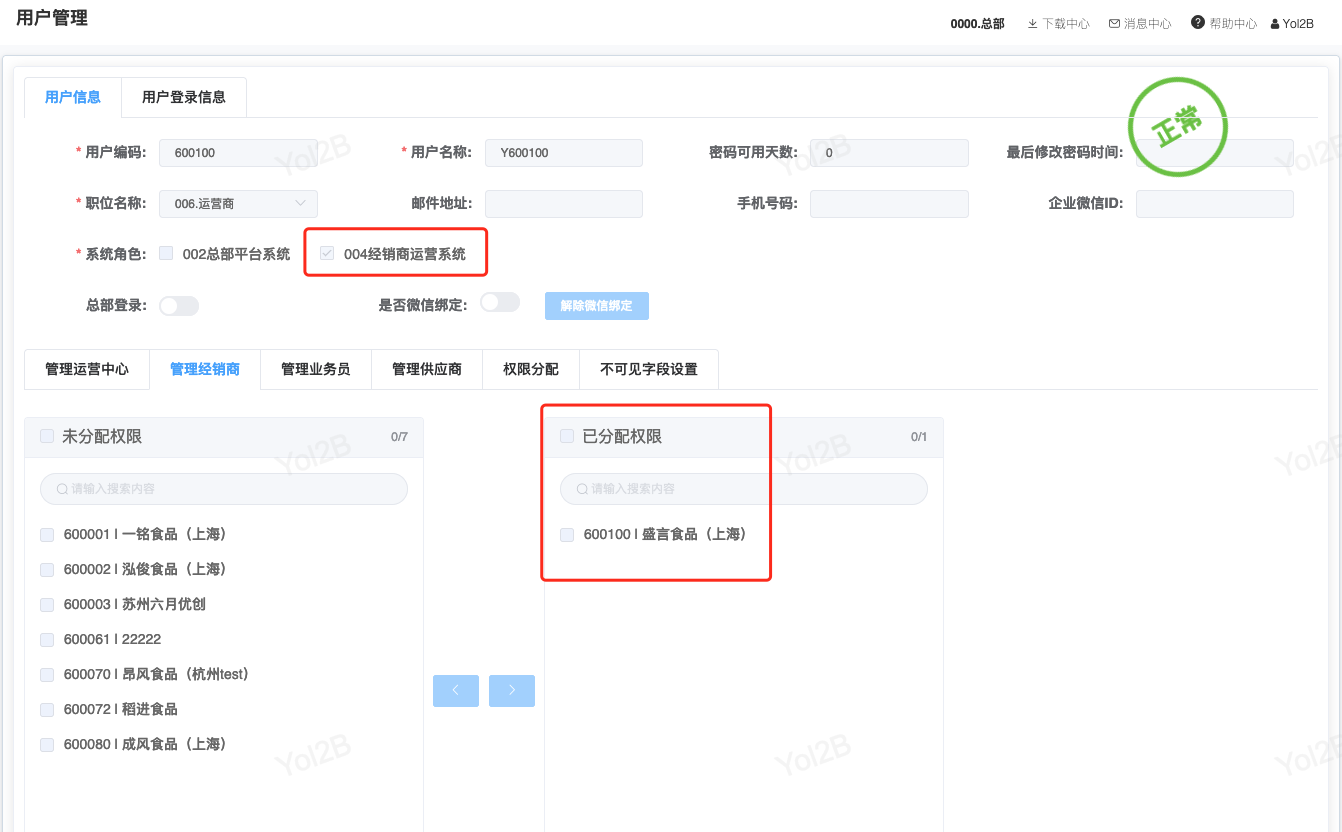Click the move-right arrow transfer button
Screen dimensions: 1342x832
(x=512, y=691)
